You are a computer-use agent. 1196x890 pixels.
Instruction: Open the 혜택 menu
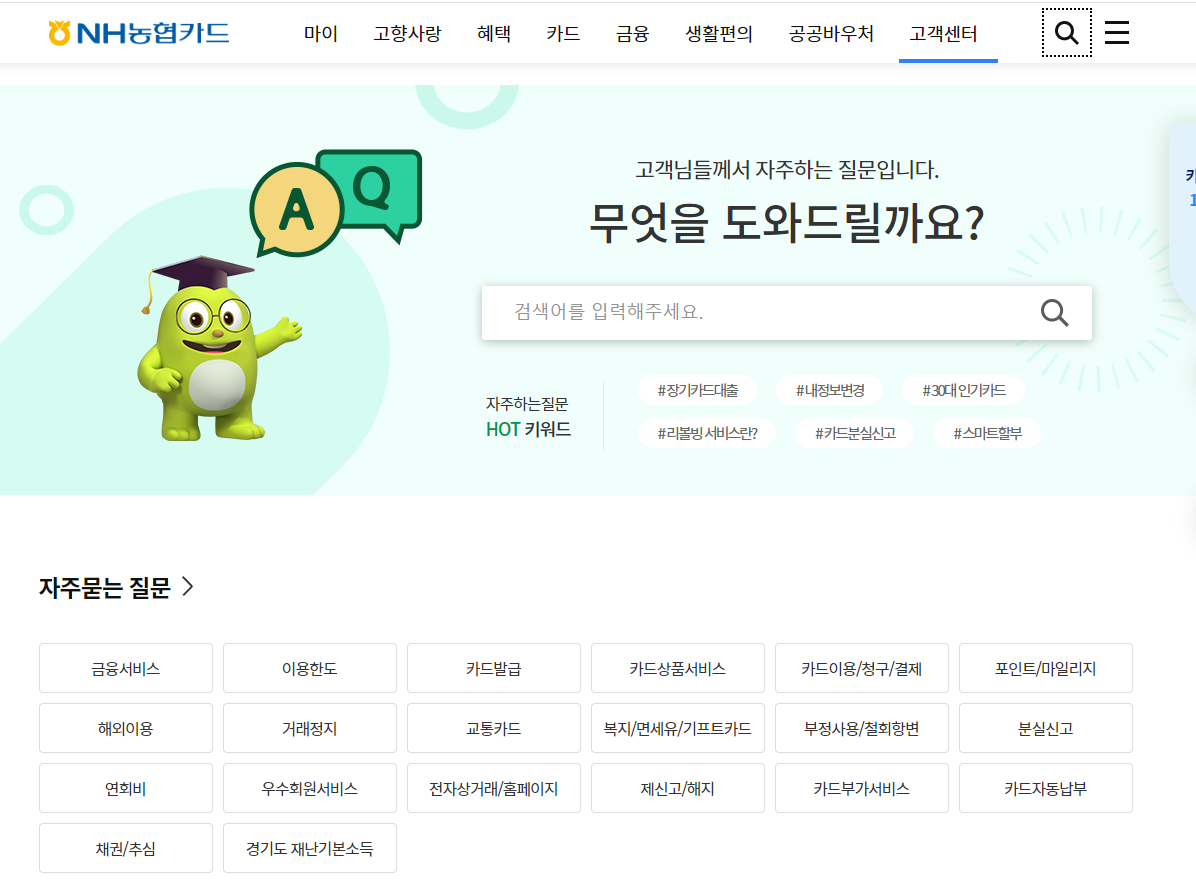point(494,34)
